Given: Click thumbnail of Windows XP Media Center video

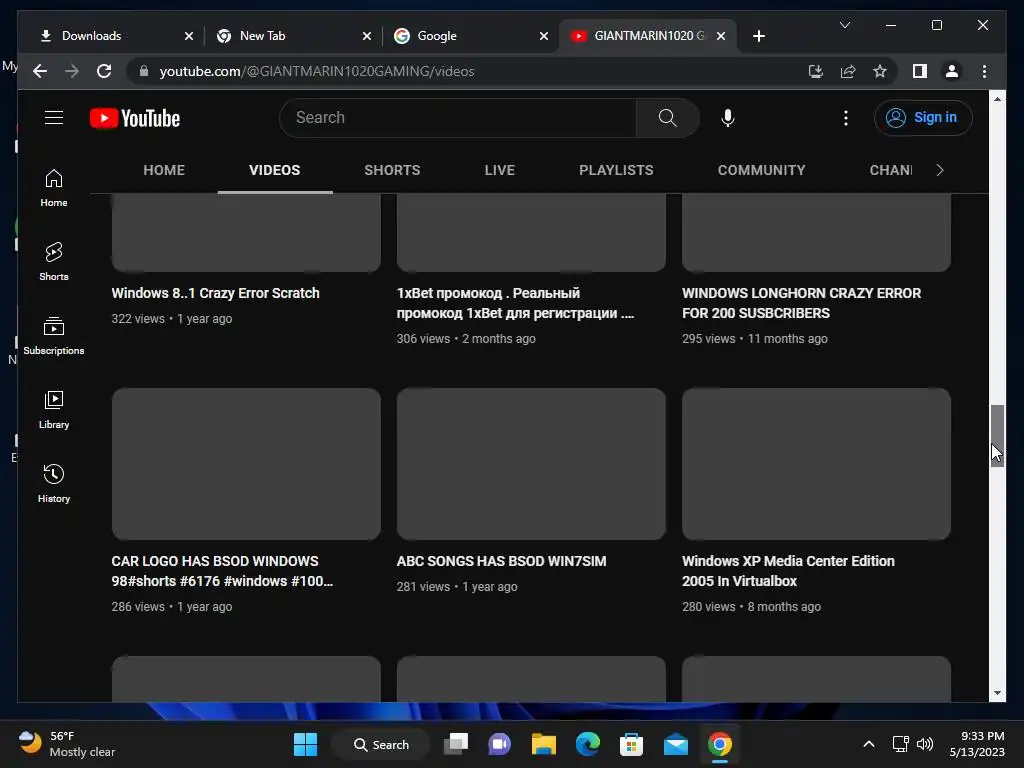Looking at the screenshot, I should pyautogui.click(x=816, y=464).
